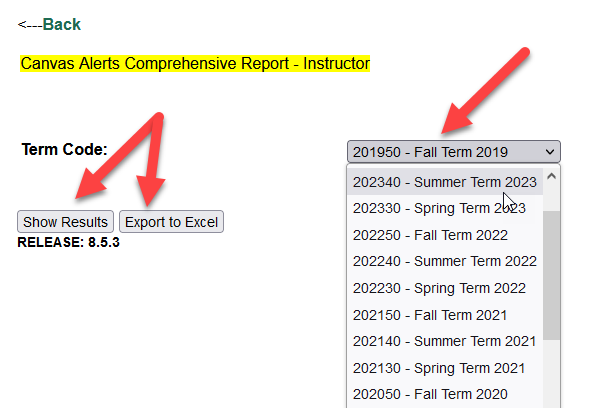Click the chevron arrow on the term selector
The width and height of the screenshot is (600, 408).
tap(548, 152)
